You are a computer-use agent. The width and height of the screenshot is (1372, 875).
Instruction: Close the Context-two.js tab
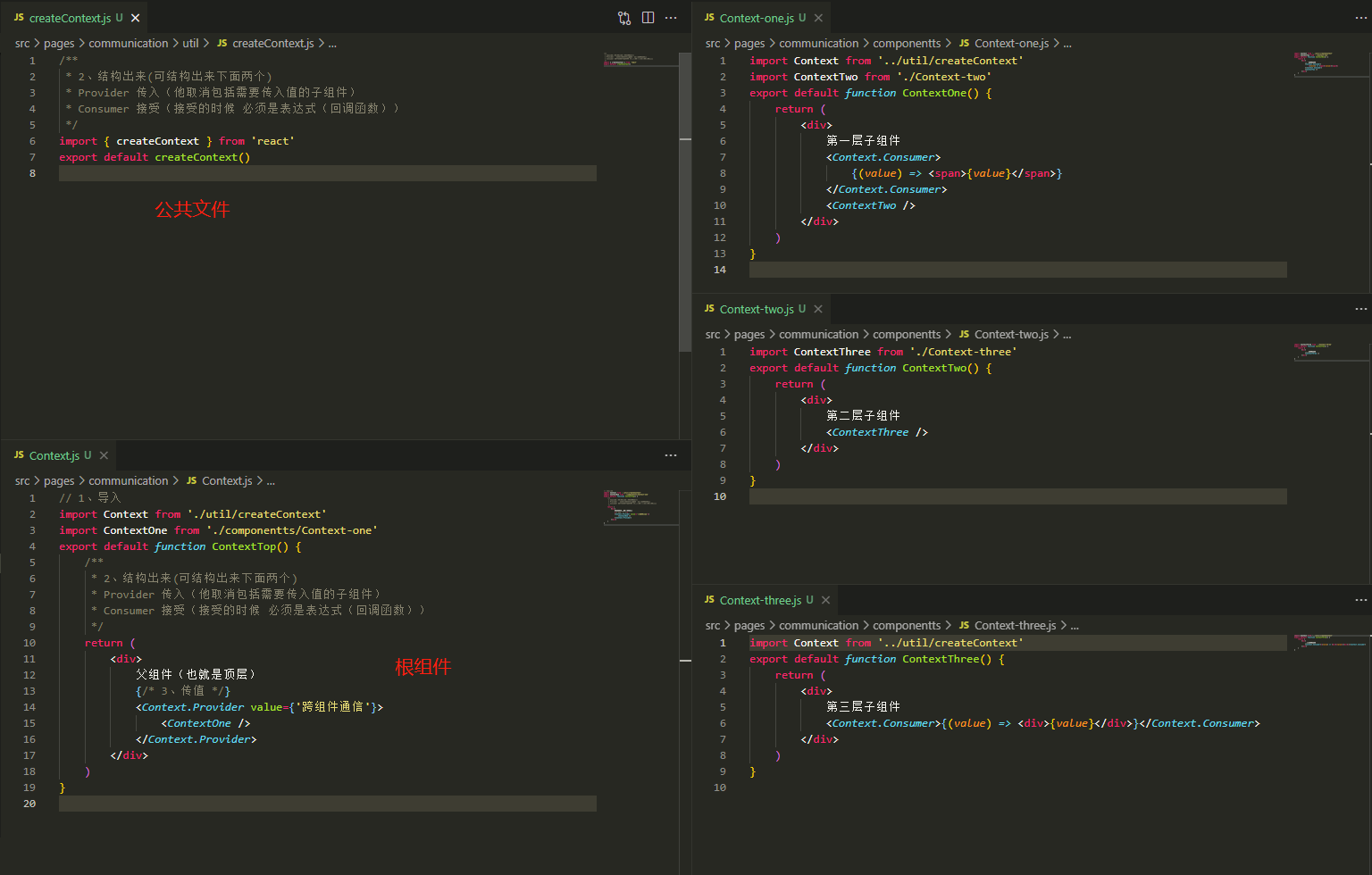click(818, 309)
